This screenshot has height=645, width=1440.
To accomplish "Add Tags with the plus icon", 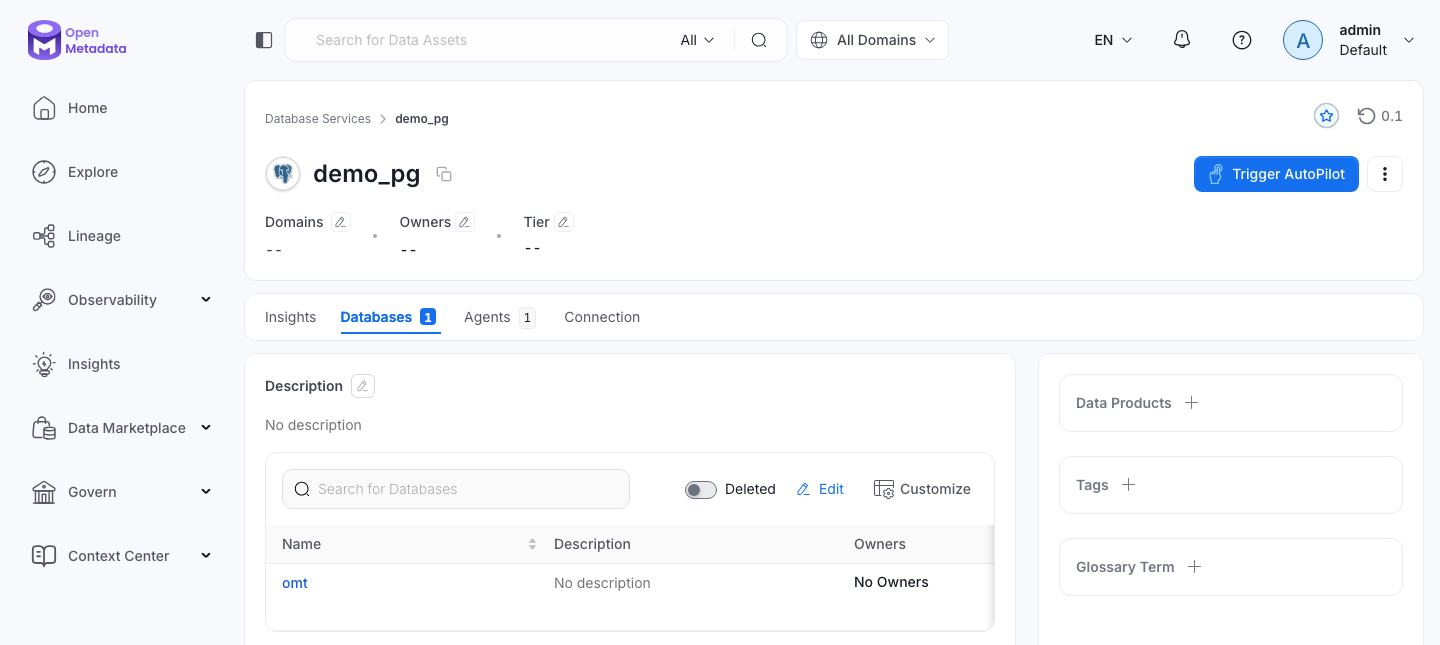I will coord(1129,485).
